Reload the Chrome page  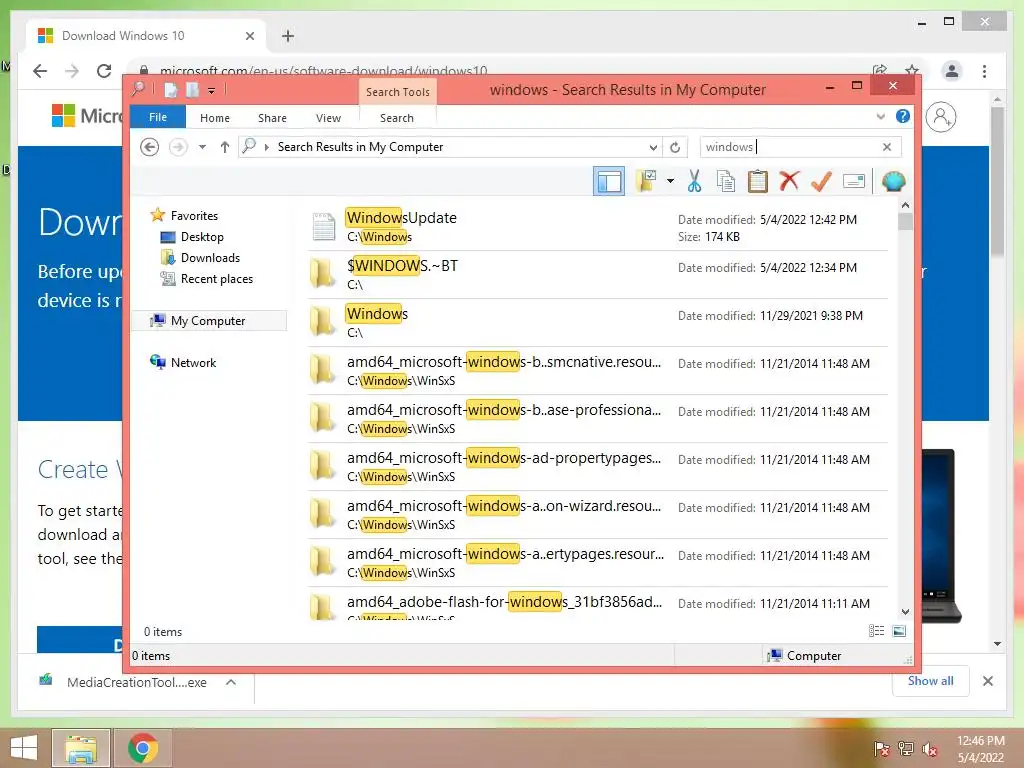click(104, 71)
